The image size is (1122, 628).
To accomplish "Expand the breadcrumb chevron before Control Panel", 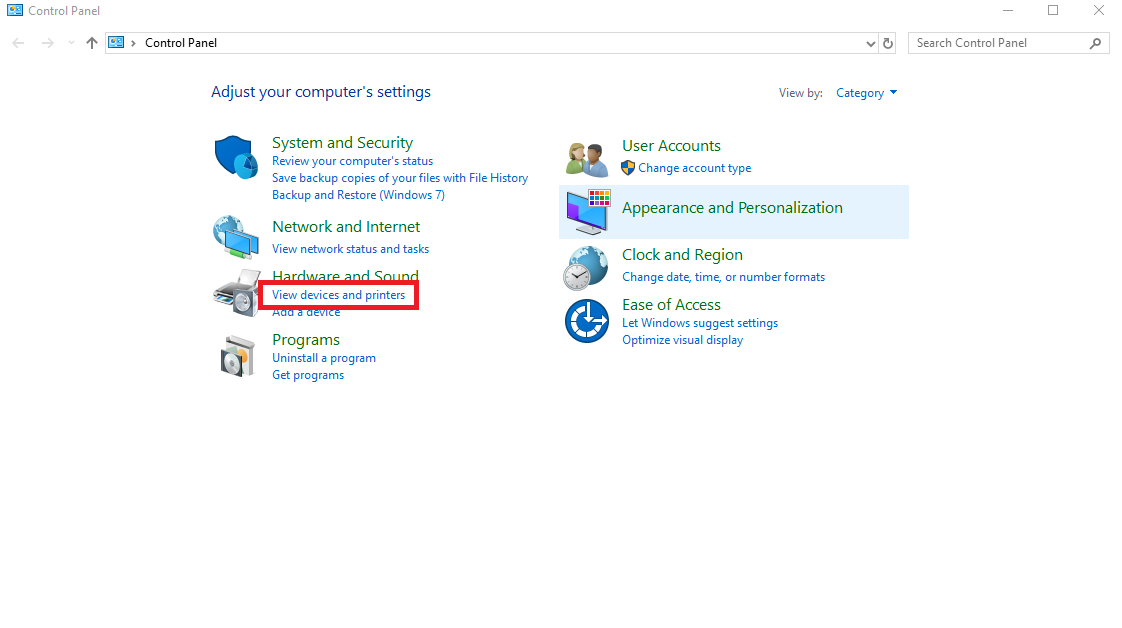I will click(x=133, y=43).
